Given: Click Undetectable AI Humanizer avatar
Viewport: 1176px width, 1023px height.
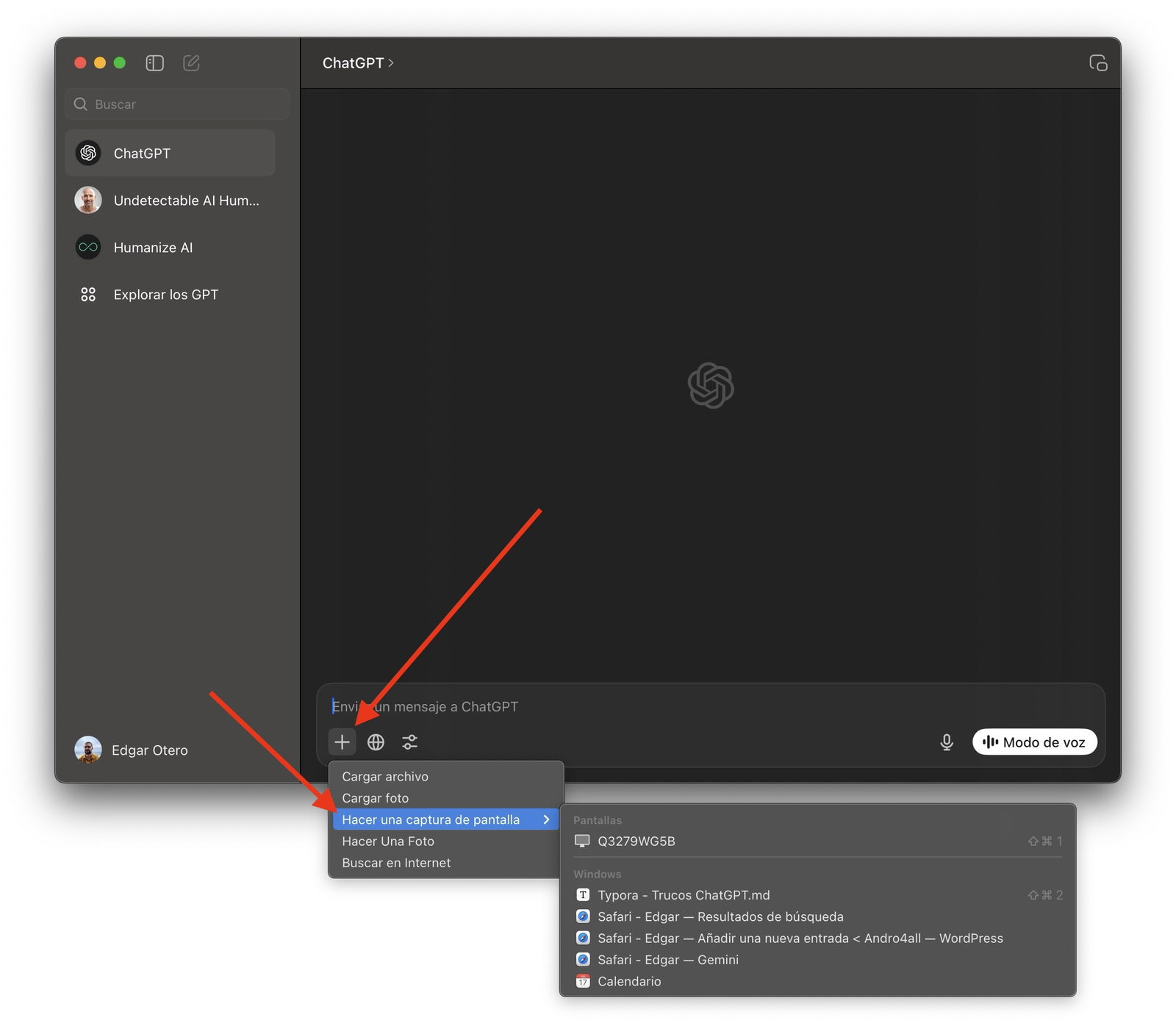Looking at the screenshot, I should 88,200.
